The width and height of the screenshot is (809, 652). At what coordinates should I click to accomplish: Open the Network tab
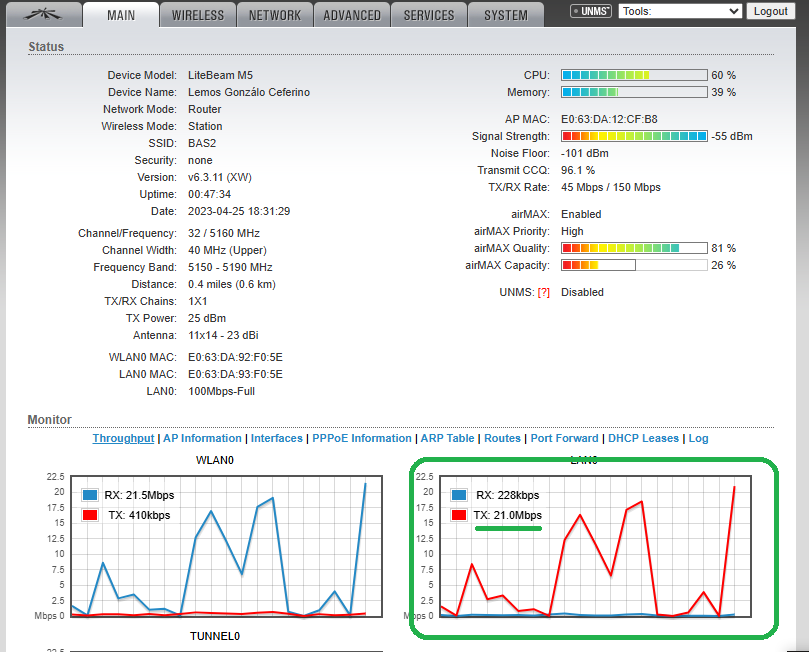point(275,15)
